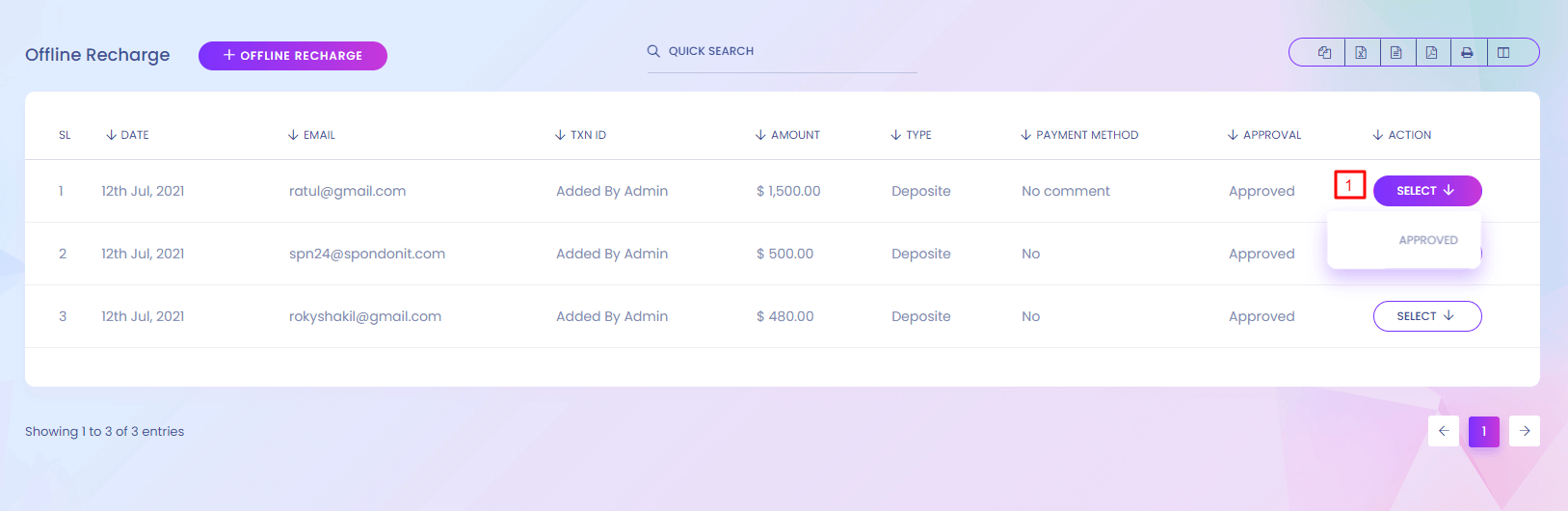The width and height of the screenshot is (1568, 511).
Task: Open column visibility icon
Action: pos(1503,53)
